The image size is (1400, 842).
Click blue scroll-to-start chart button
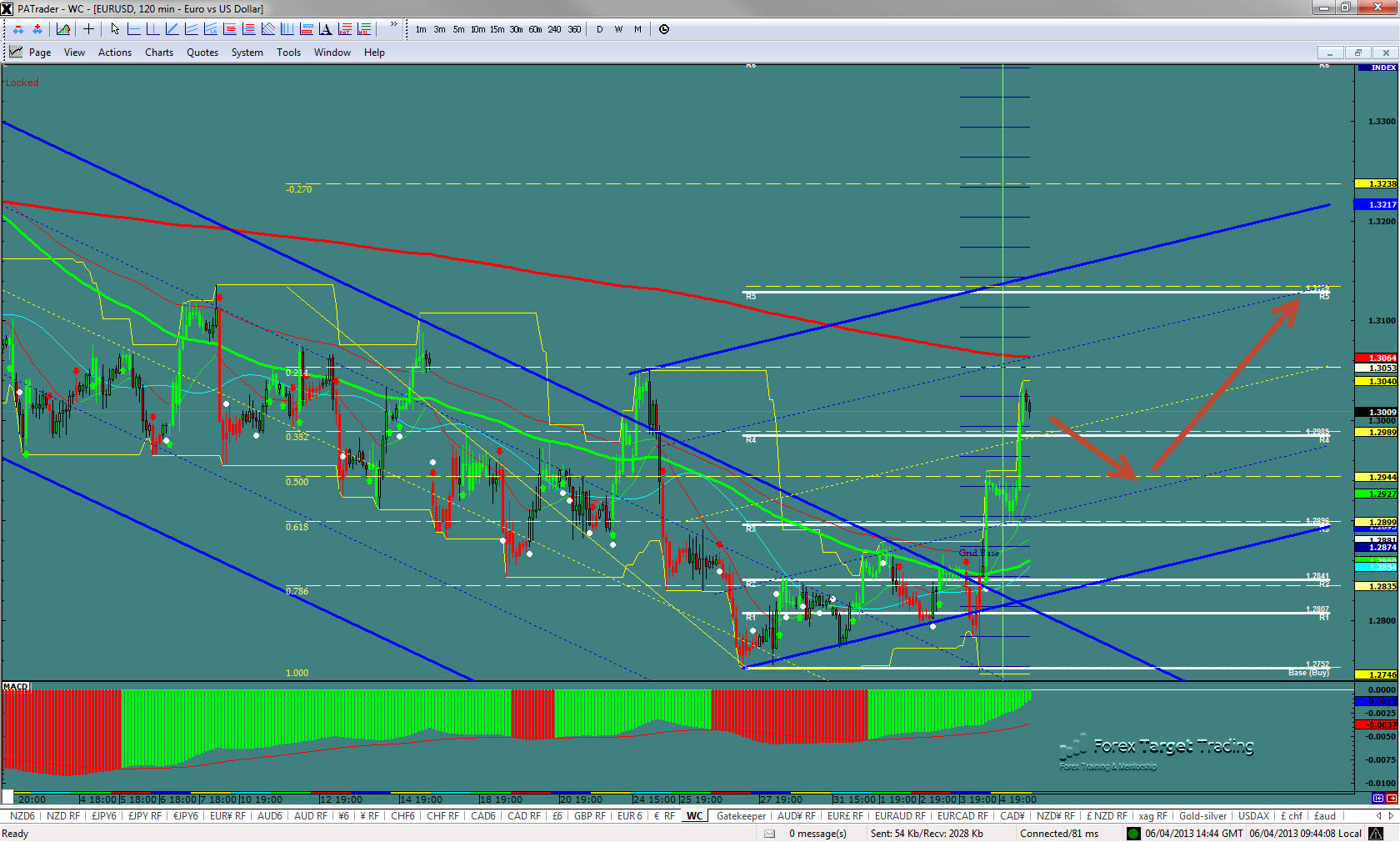click(1378, 799)
